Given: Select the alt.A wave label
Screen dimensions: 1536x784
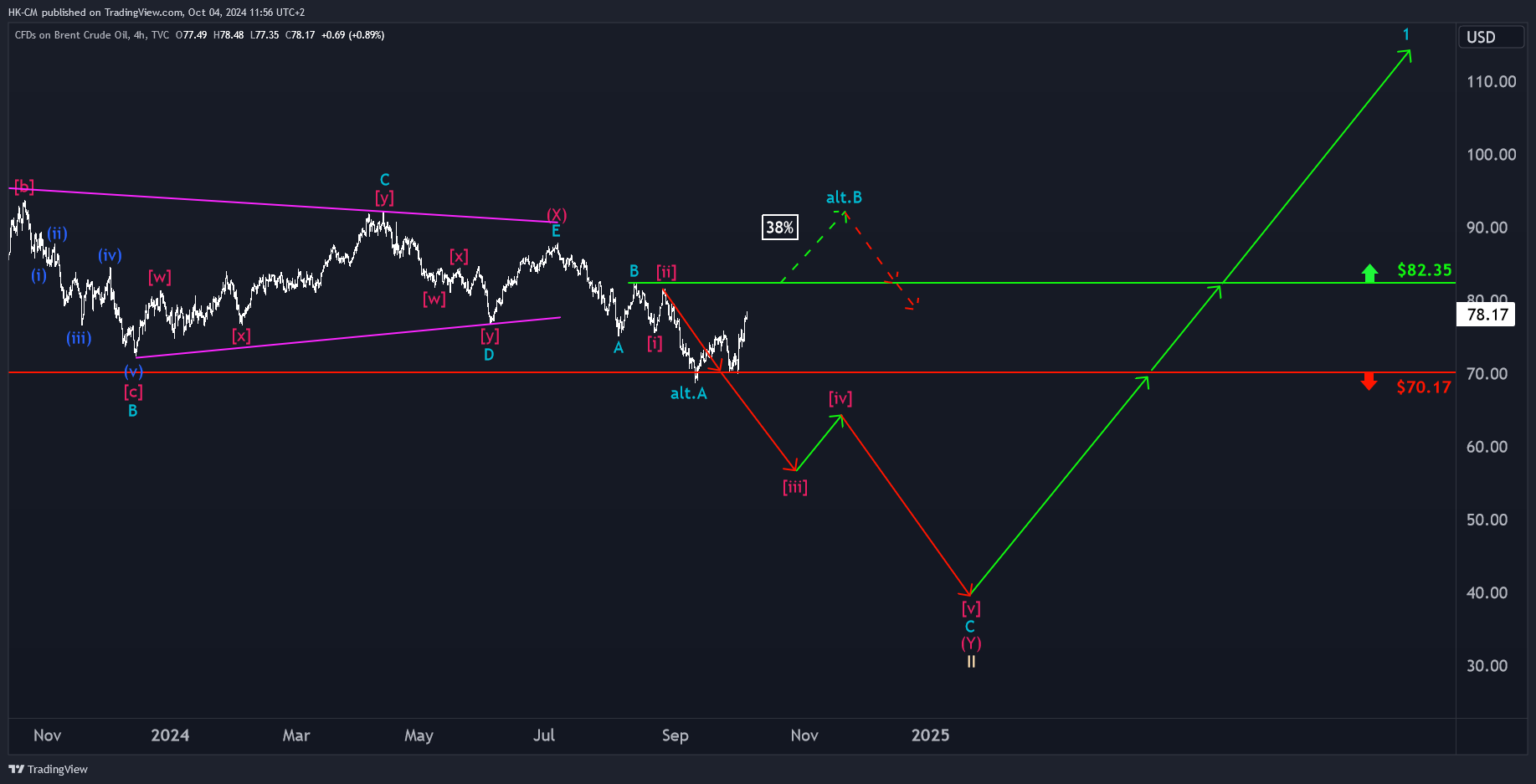Looking at the screenshot, I should point(689,393).
